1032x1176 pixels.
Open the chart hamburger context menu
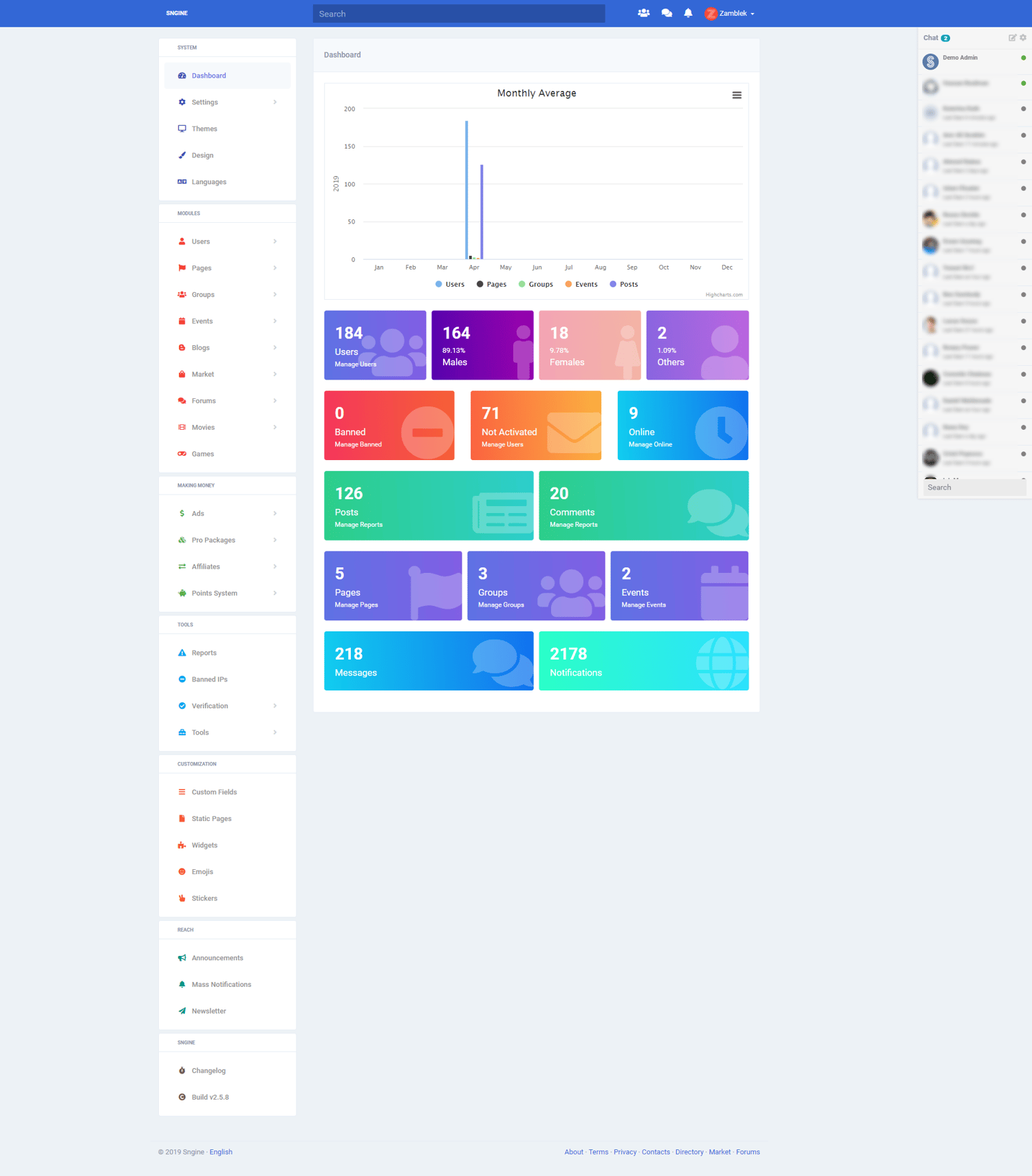point(737,95)
